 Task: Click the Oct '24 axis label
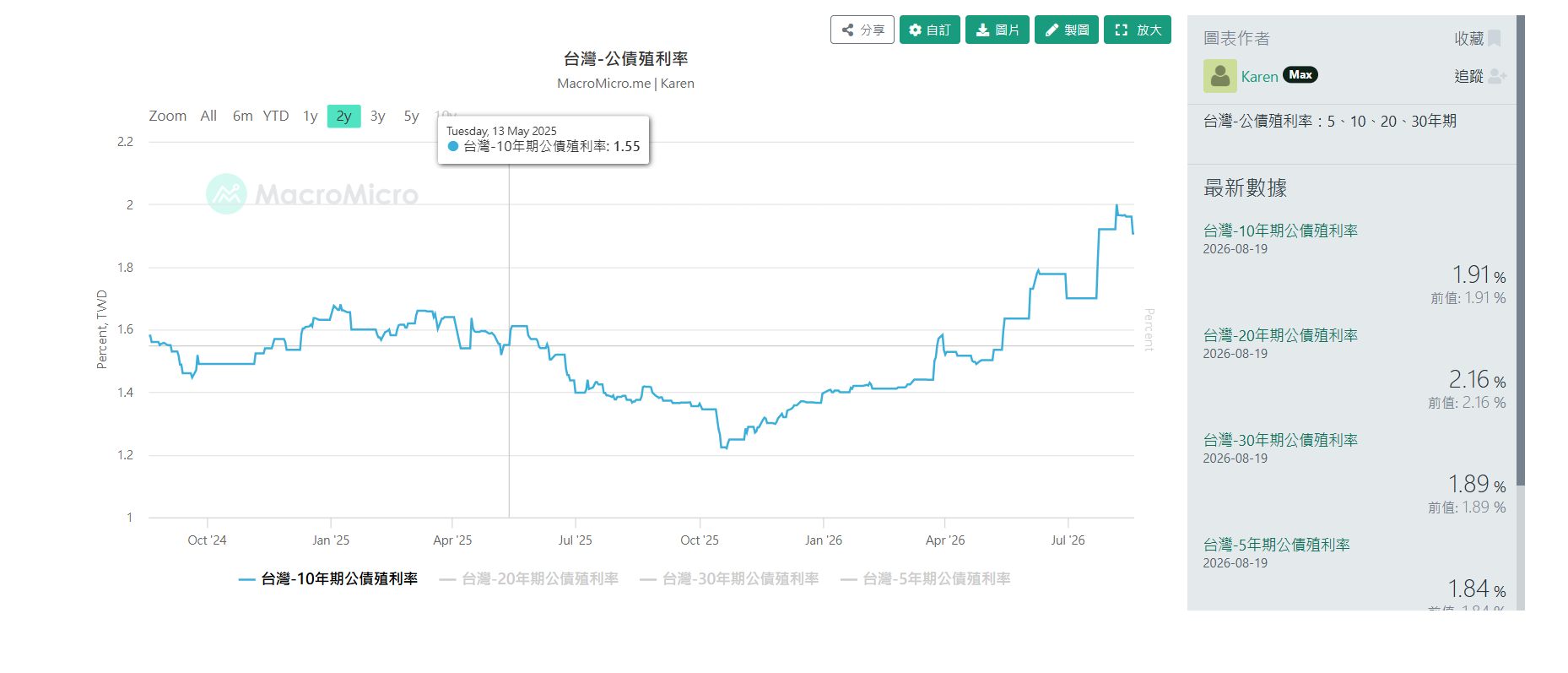pos(207,540)
